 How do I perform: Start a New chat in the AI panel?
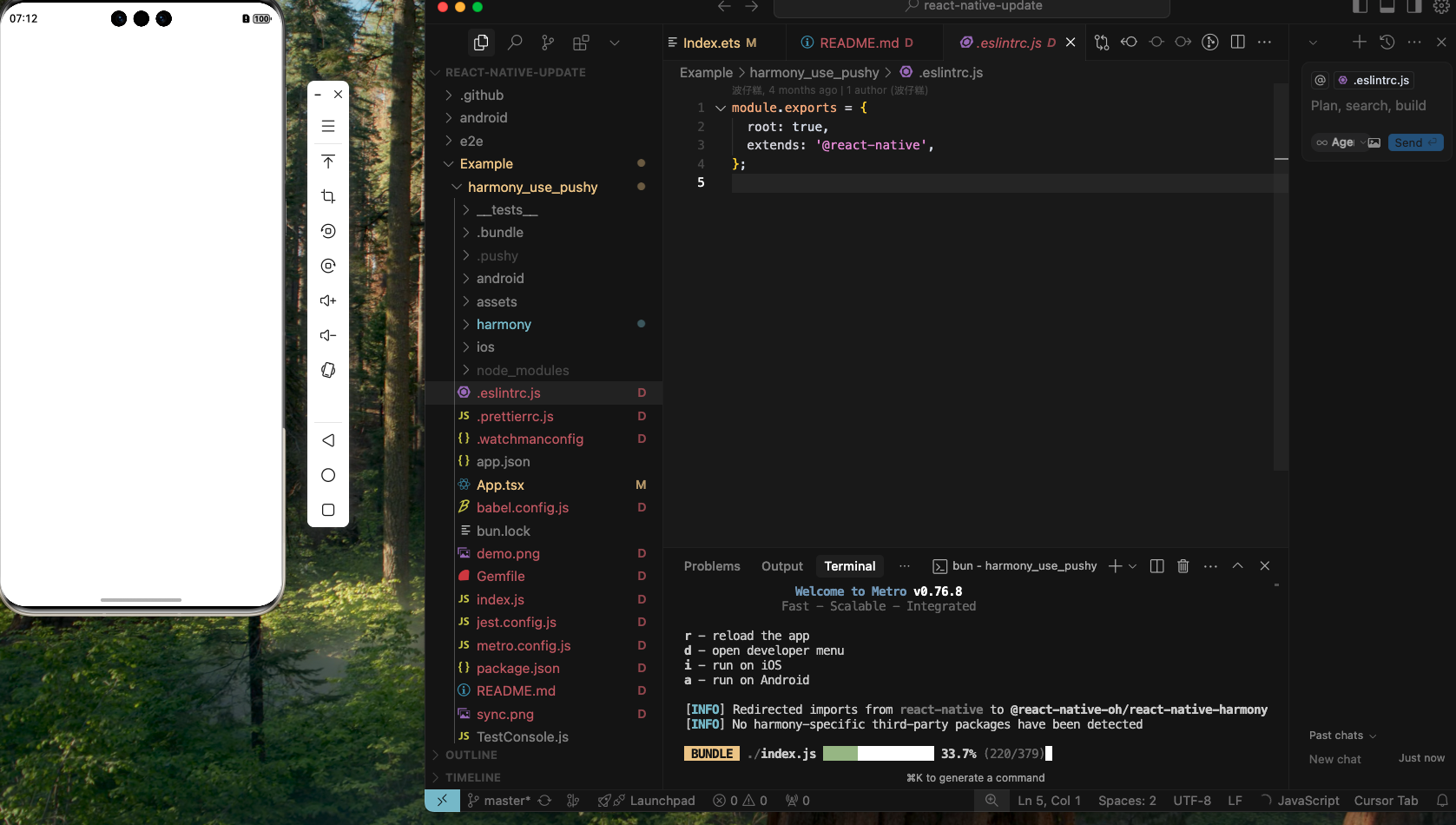coord(1334,759)
